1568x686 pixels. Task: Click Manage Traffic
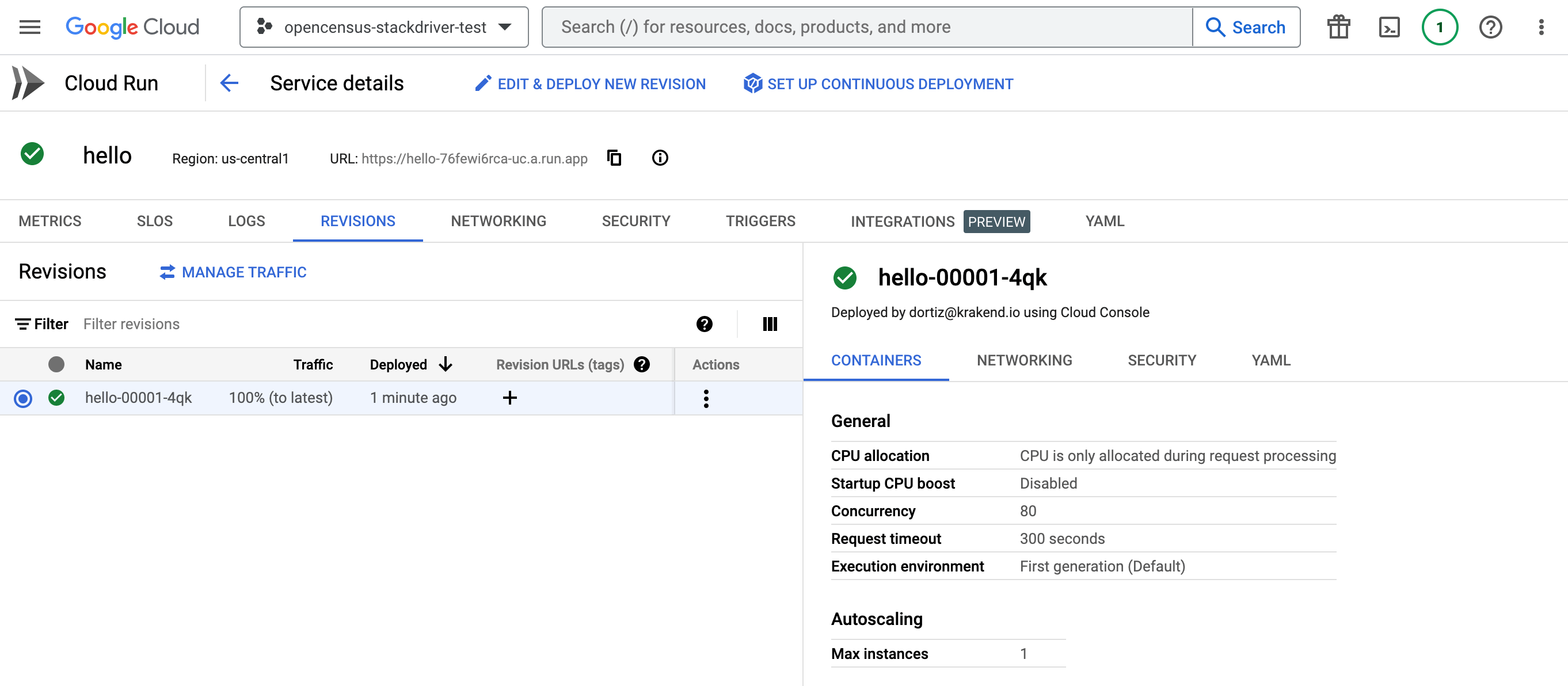[233, 272]
